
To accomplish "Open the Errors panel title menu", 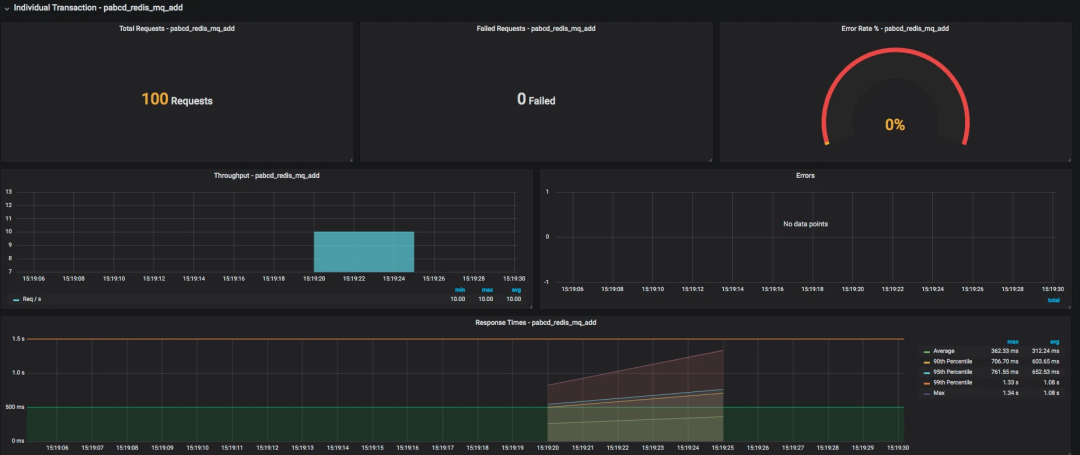I will tap(805, 176).
